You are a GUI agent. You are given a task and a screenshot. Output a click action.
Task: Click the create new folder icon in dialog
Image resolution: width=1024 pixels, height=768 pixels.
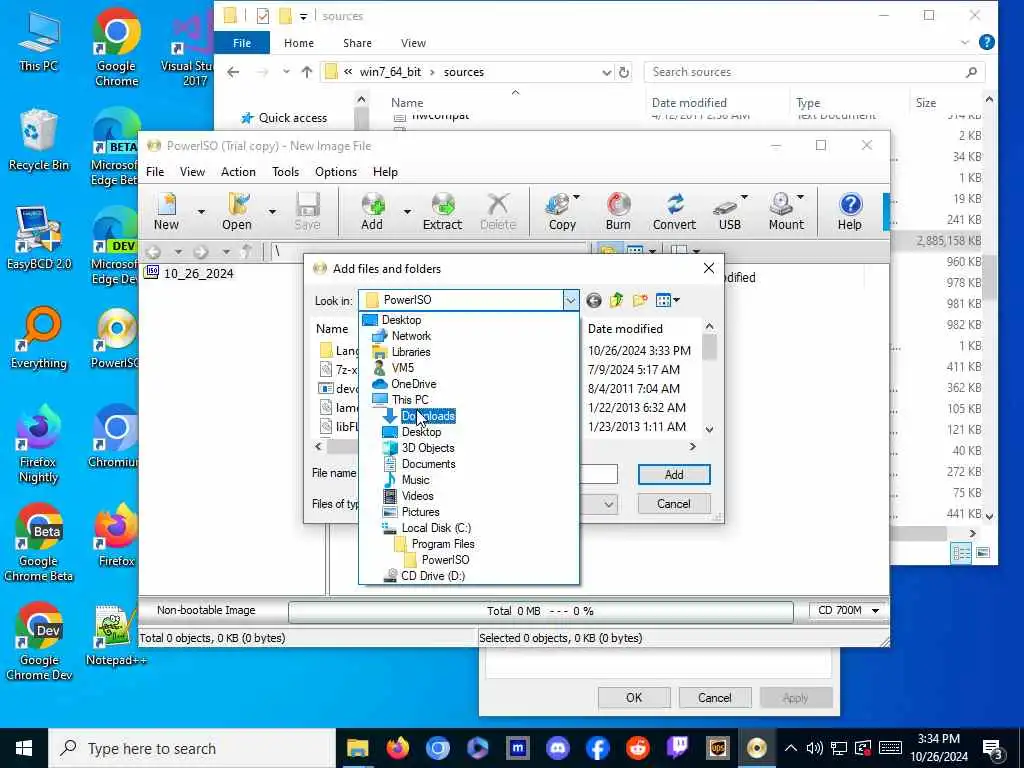(x=640, y=300)
